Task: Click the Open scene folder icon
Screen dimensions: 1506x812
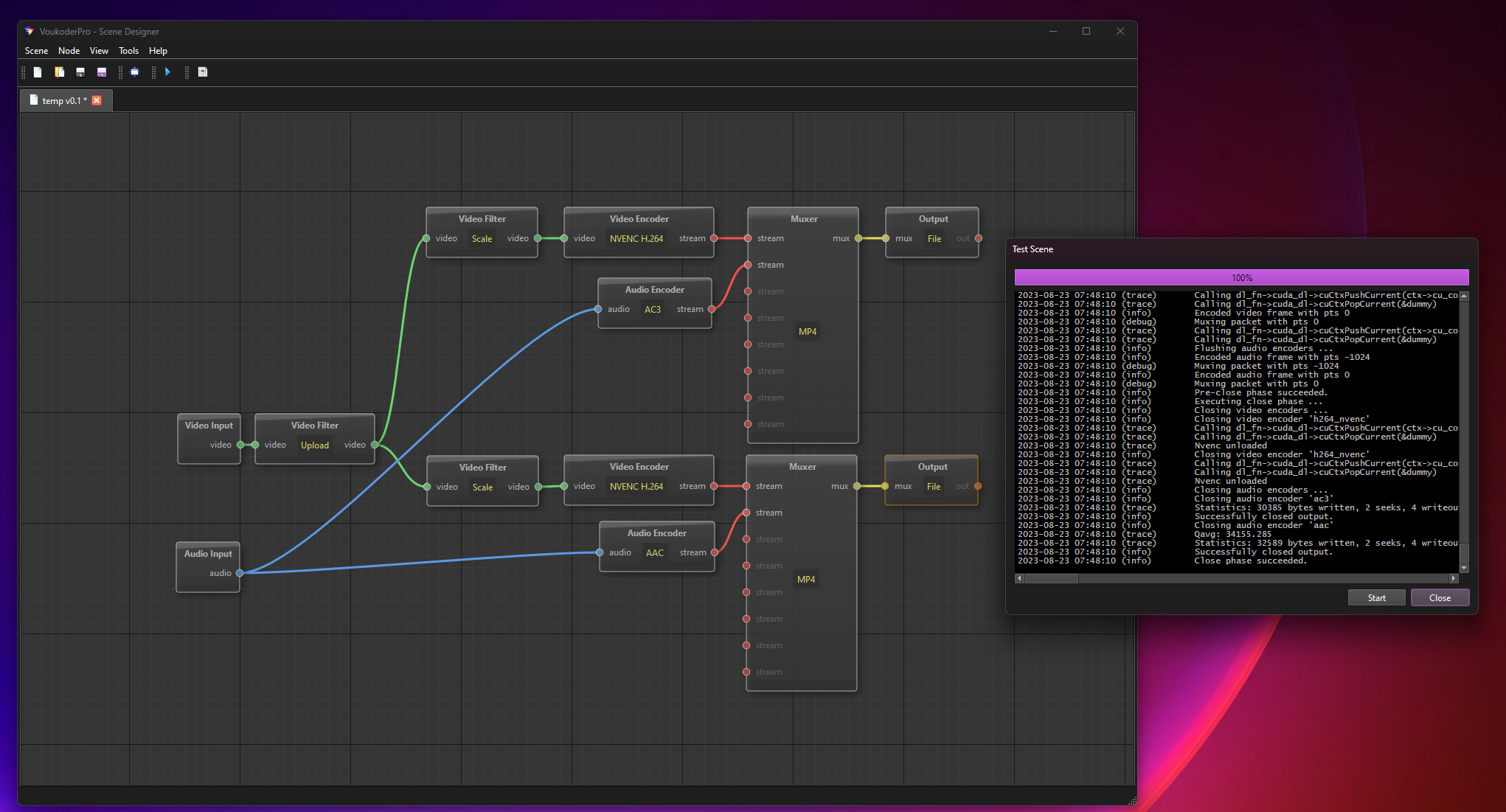Action: (59, 72)
